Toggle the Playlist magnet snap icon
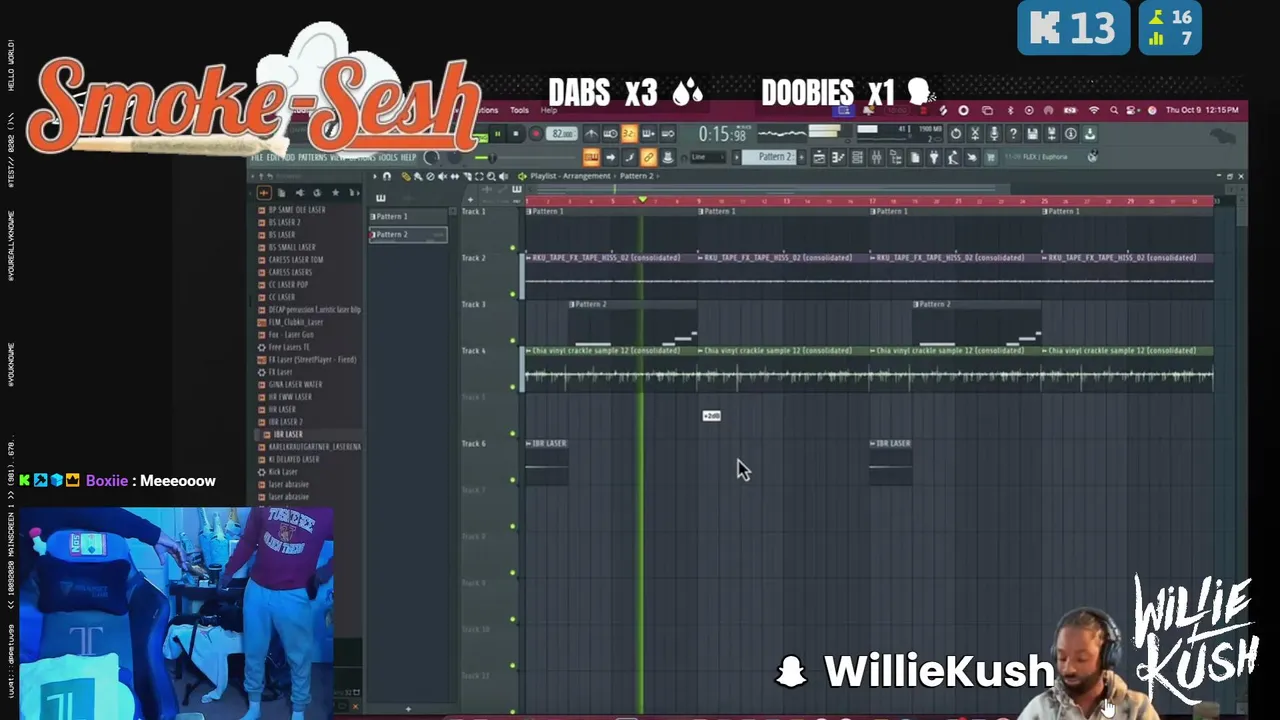1280x720 pixels. pyautogui.click(x=388, y=176)
